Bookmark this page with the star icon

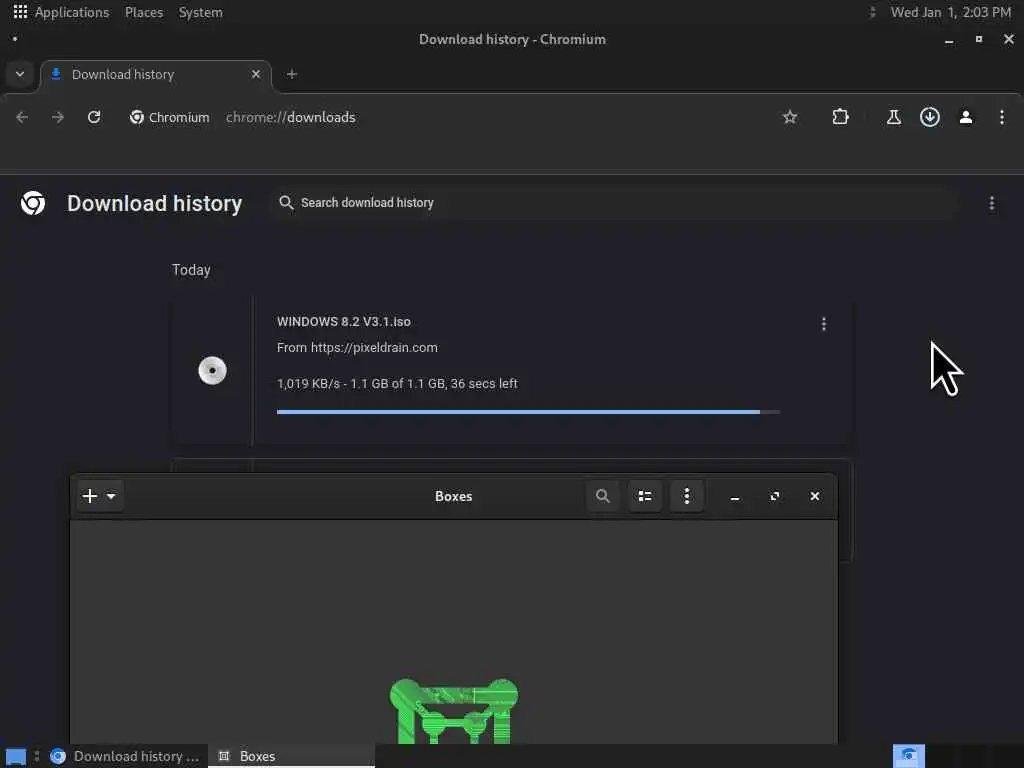790,117
